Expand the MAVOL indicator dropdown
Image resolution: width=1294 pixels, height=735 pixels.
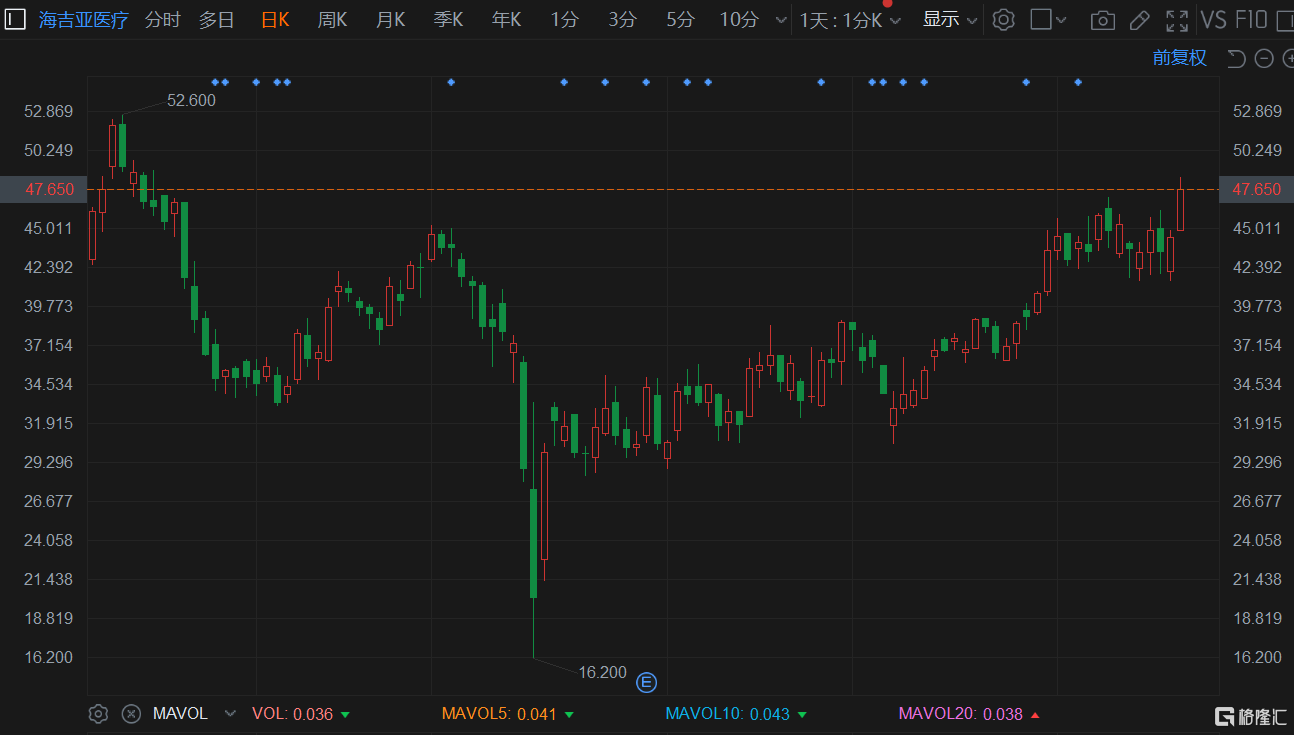coord(231,713)
